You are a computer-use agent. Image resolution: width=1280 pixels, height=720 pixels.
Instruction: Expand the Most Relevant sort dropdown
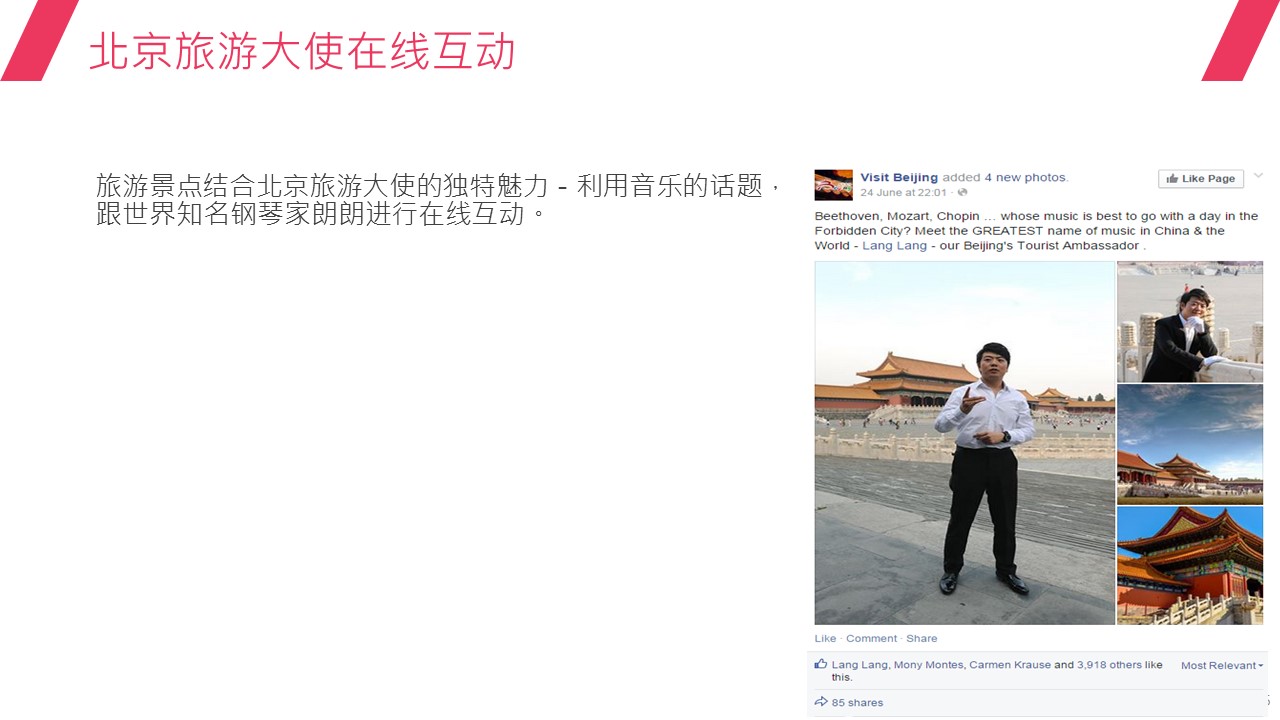(x=1222, y=665)
